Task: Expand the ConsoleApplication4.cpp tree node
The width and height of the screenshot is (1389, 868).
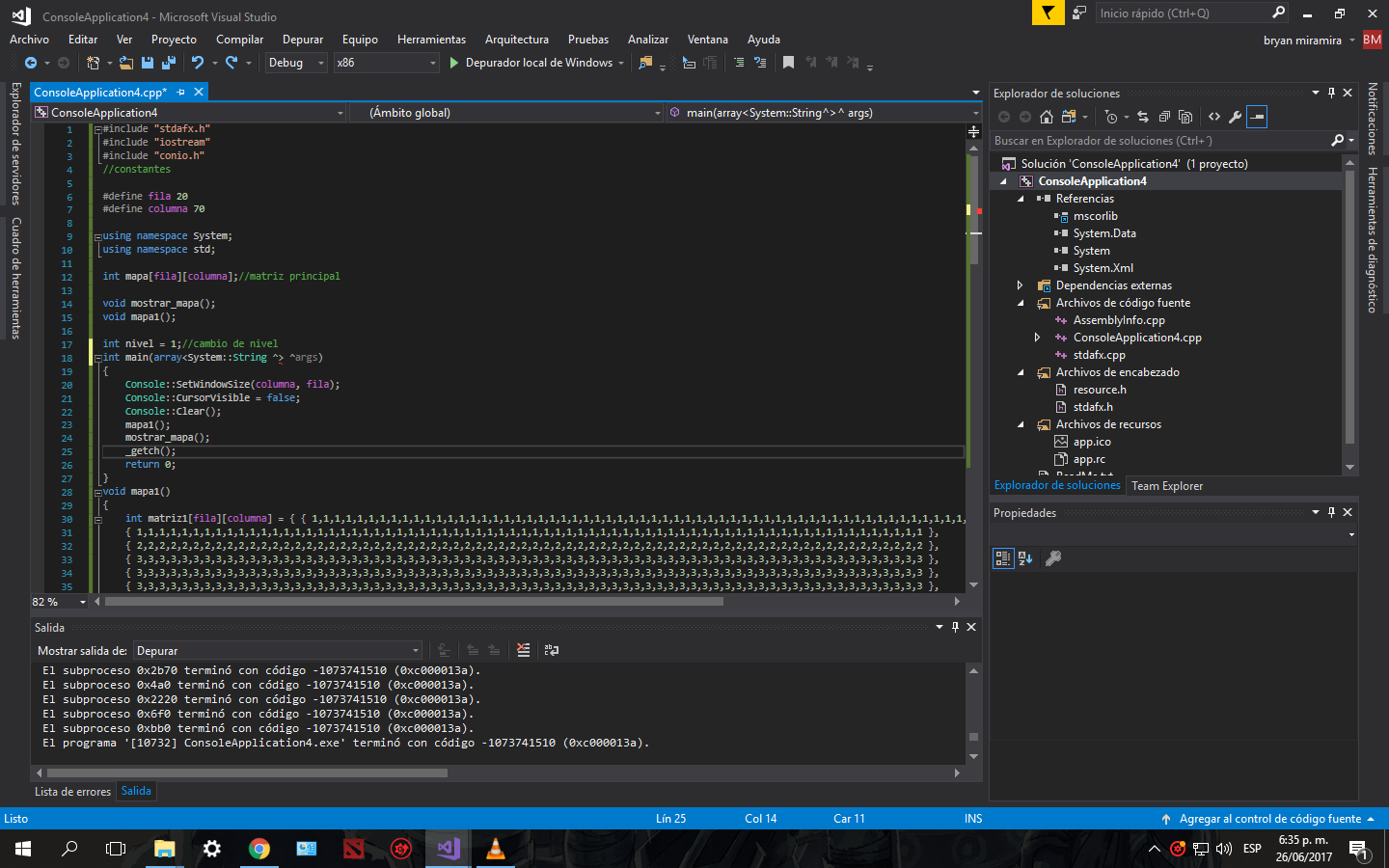Action: [x=1037, y=338]
